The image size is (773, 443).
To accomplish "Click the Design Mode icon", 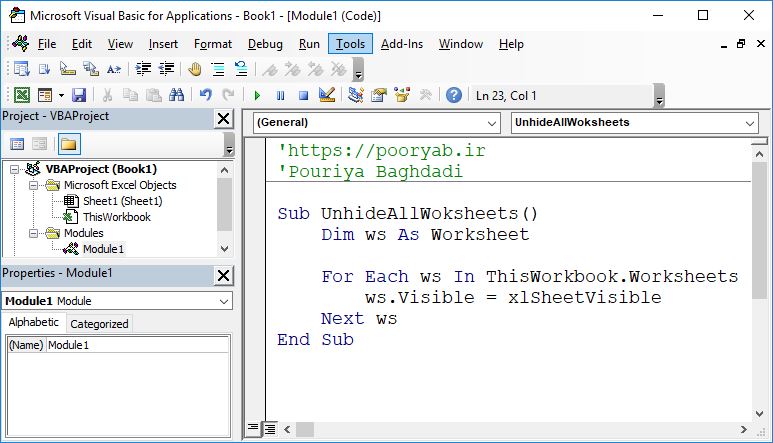I will pyautogui.click(x=326, y=96).
